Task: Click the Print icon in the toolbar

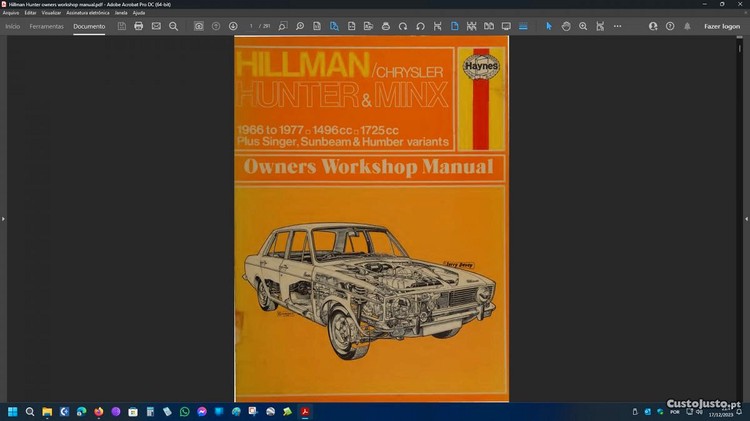Action: [138, 26]
